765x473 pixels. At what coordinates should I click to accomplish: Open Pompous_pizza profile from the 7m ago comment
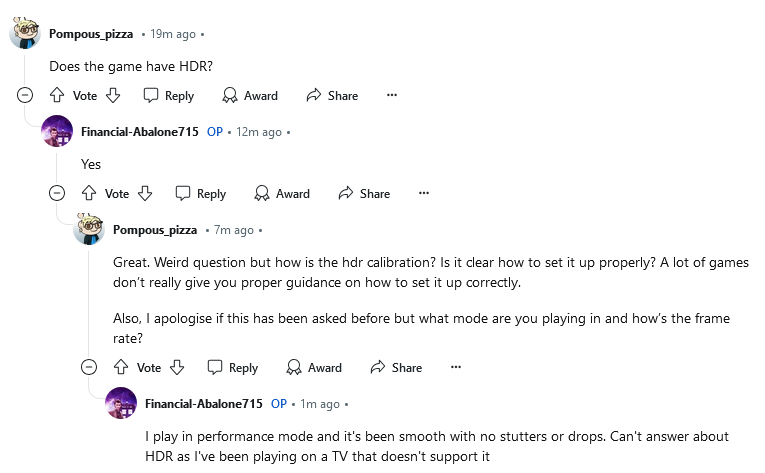[155, 230]
